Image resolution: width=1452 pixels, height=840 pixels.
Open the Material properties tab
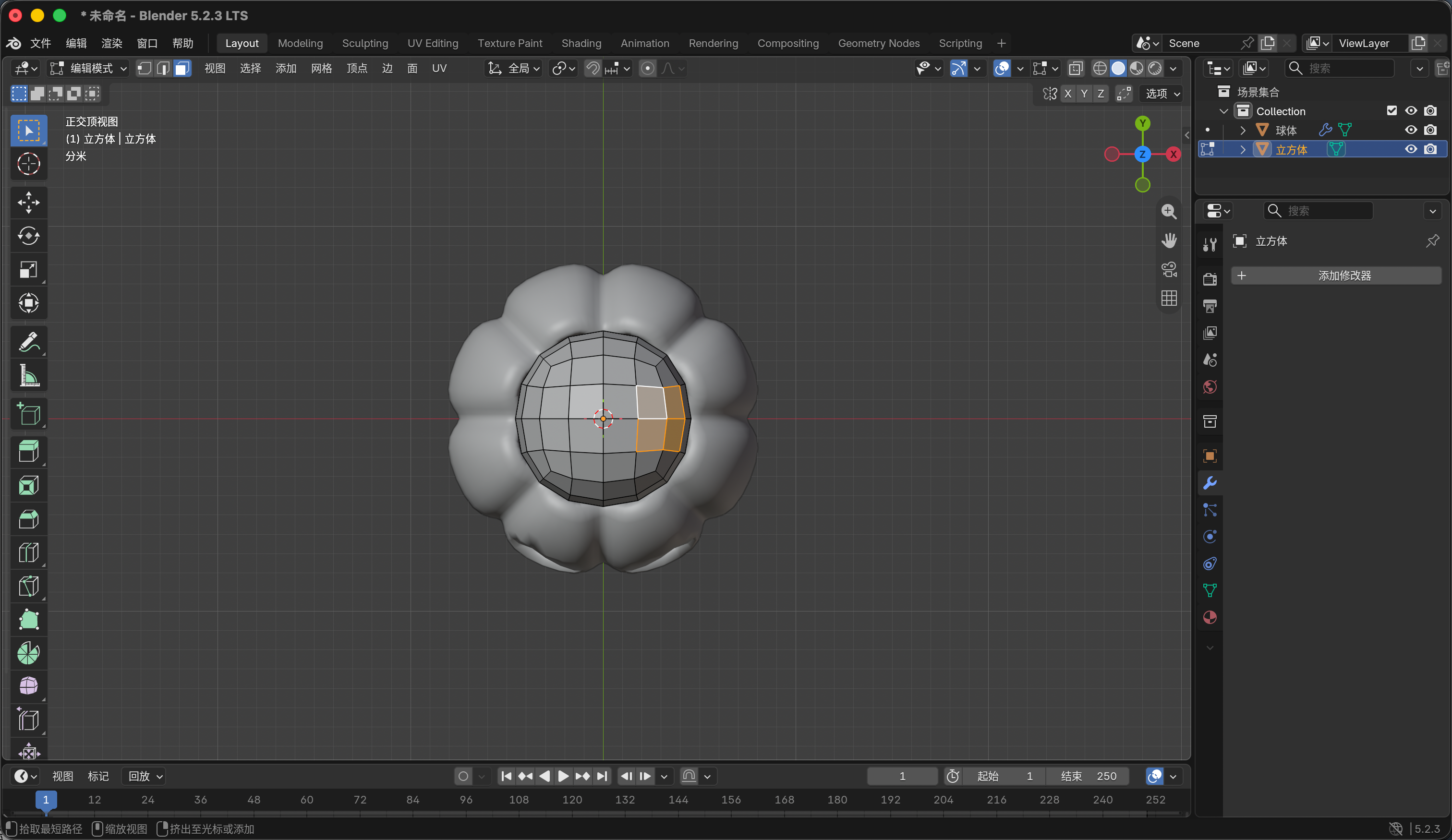tap(1210, 618)
